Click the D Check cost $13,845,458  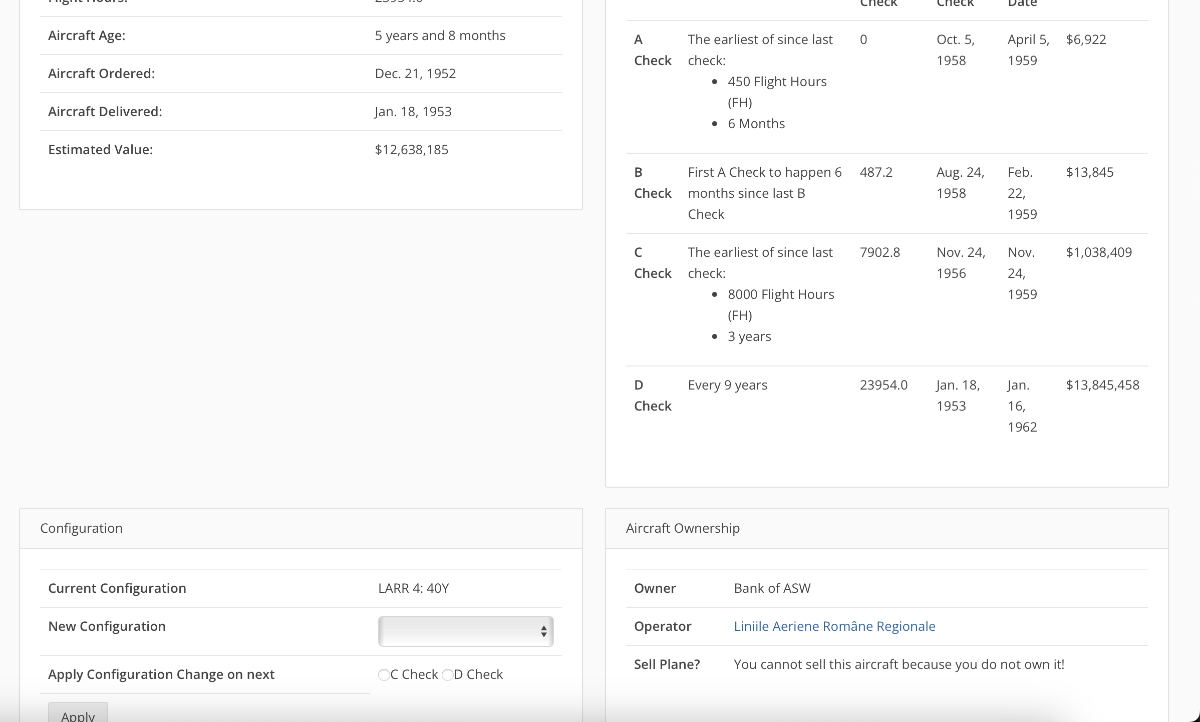click(1102, 385)
